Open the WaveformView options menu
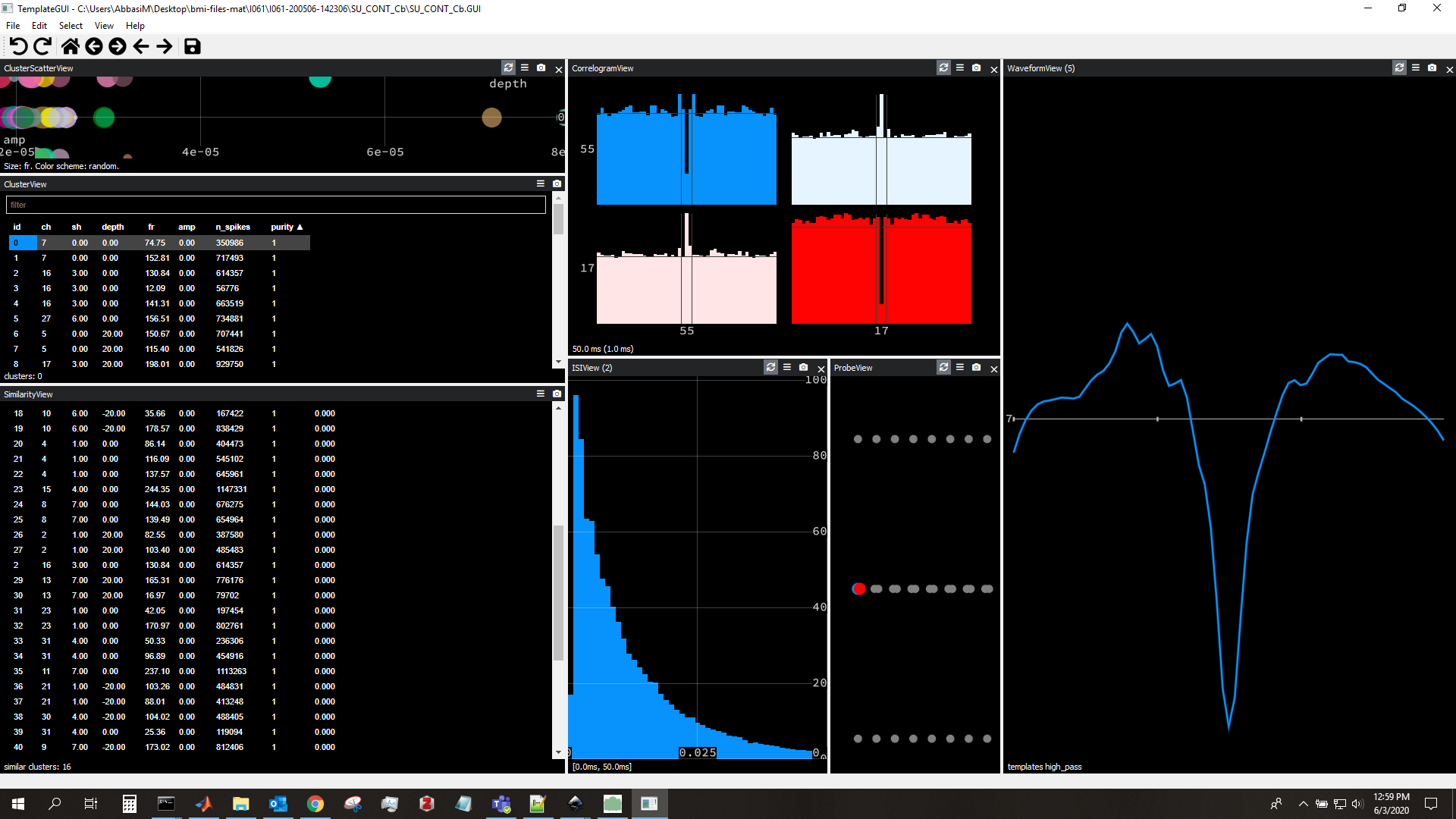 click(x=1414, y=67)
